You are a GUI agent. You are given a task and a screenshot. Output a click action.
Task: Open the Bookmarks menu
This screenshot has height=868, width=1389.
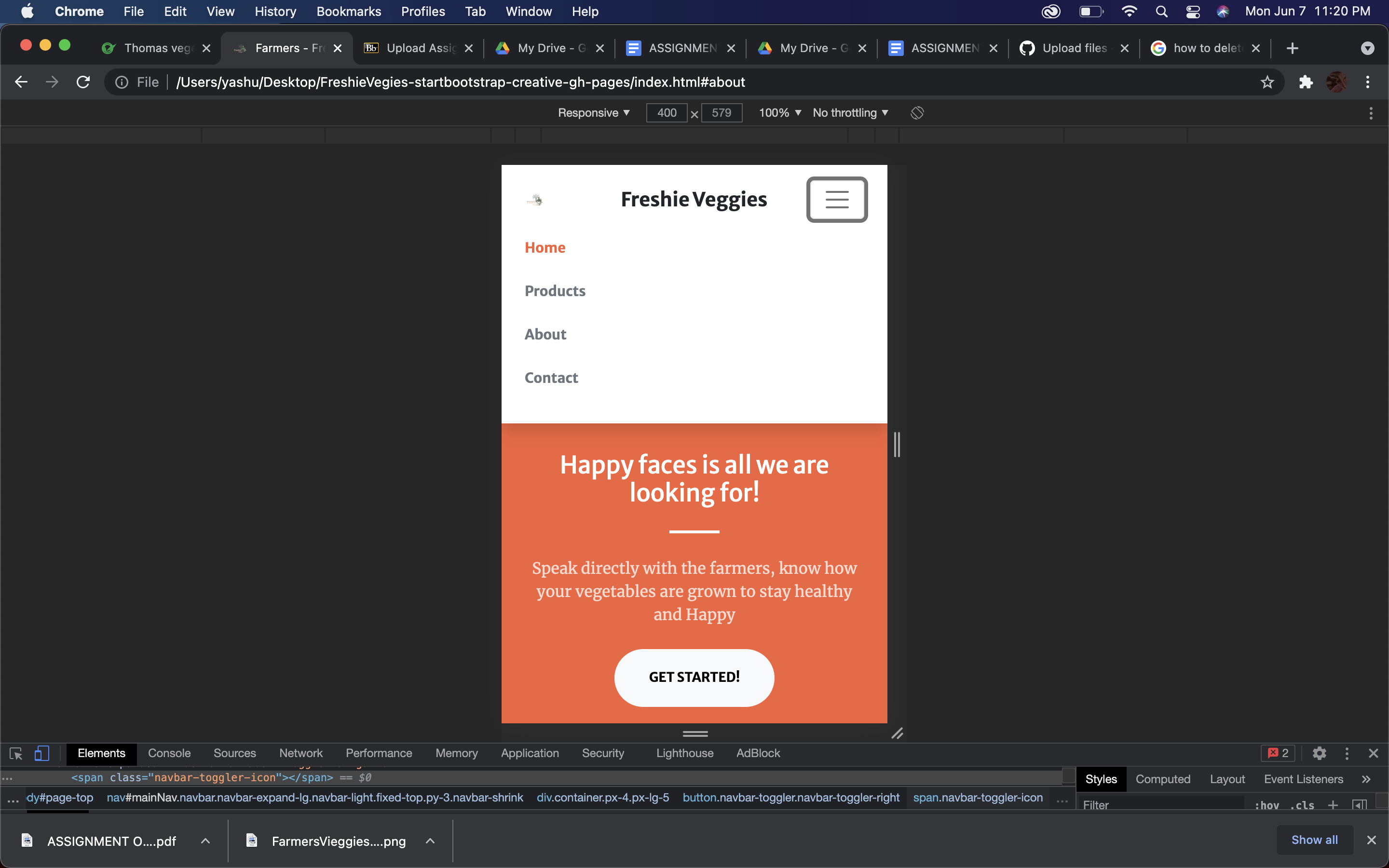tap(349, 12)
